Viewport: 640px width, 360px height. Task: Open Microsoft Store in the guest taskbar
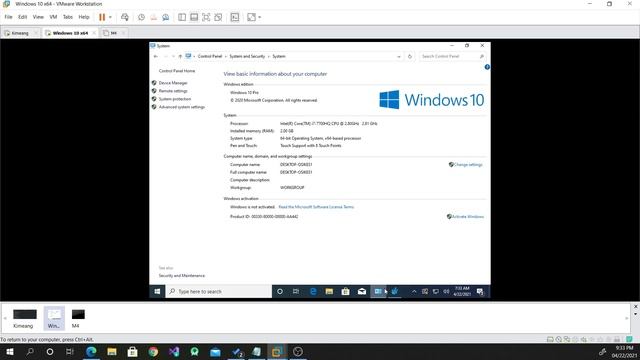click(345, 291)
